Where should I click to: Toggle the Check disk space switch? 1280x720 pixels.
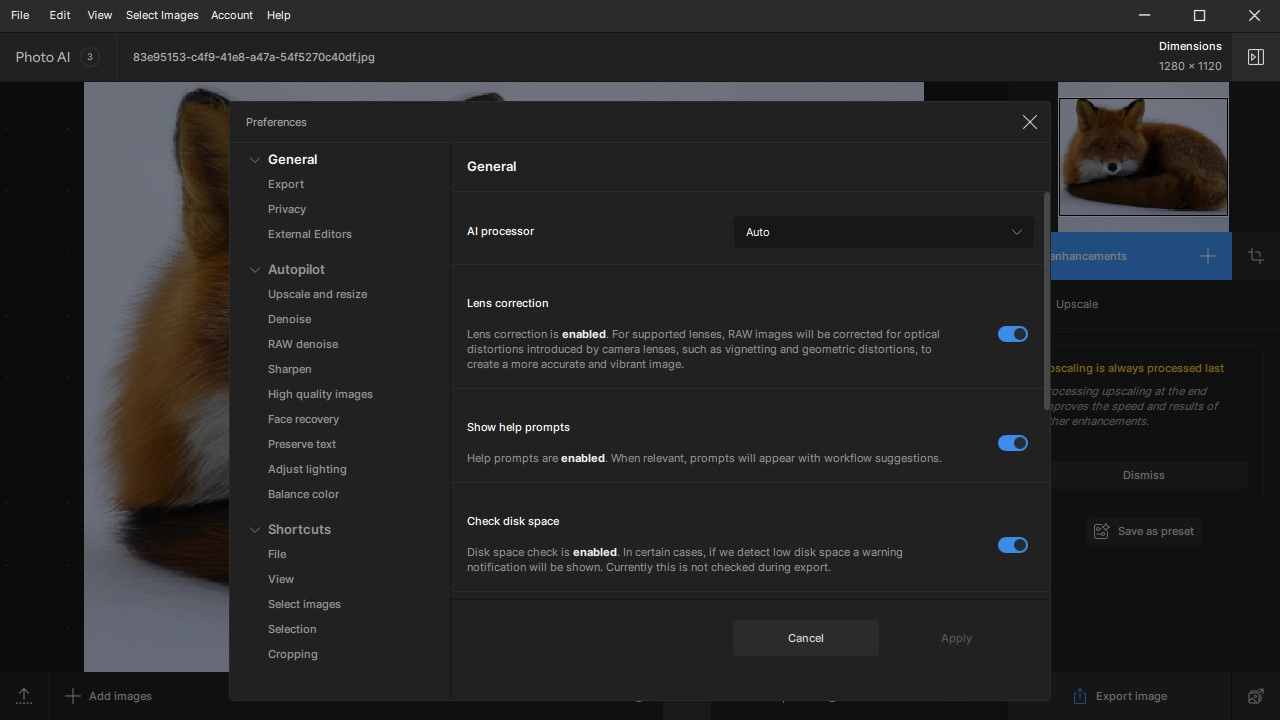[1012, 545]
